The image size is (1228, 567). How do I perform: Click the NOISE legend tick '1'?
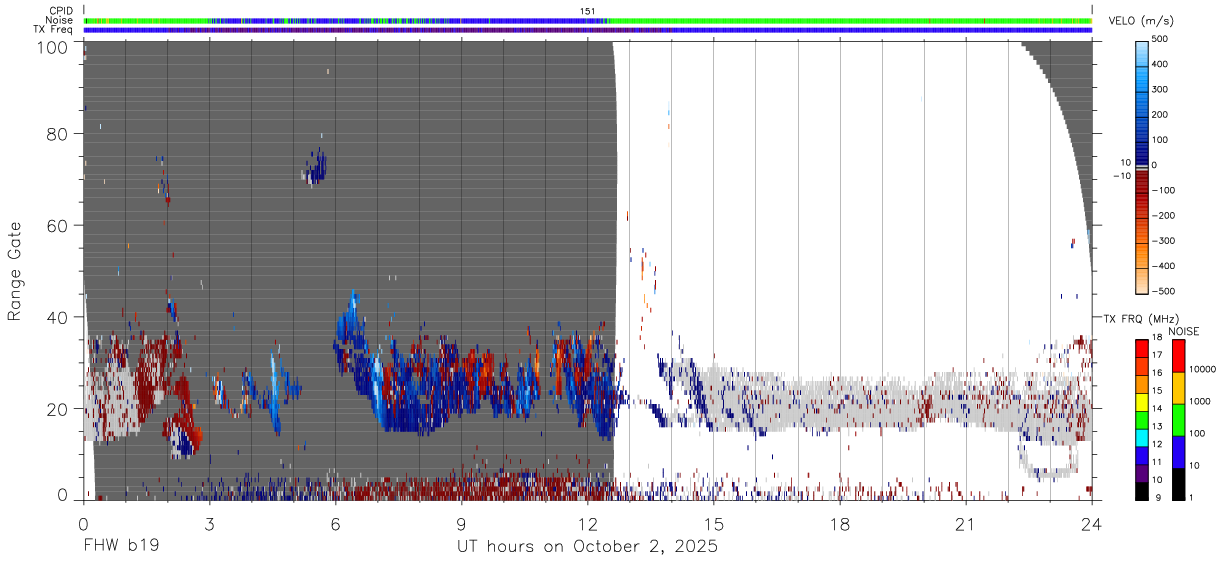pyautogui.click(x=1190, y=497)
